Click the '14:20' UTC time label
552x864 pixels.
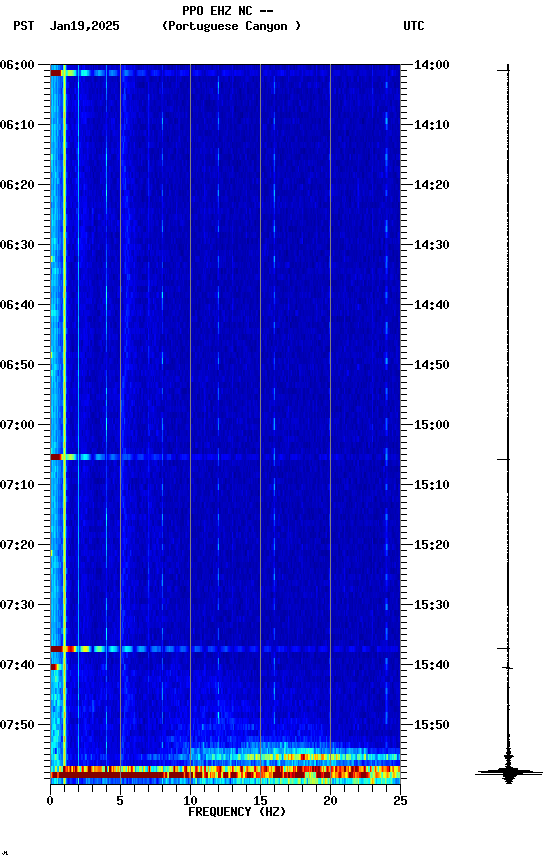(x=432, y=185)
